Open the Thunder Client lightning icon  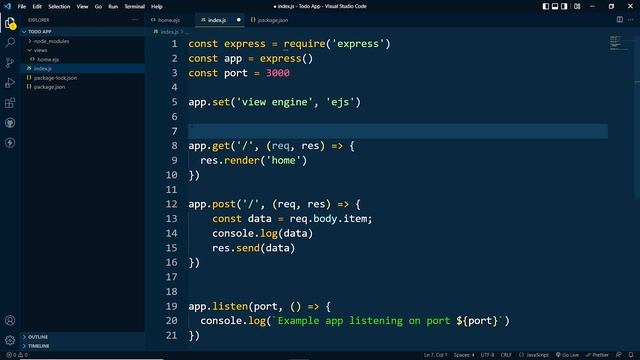10,142
